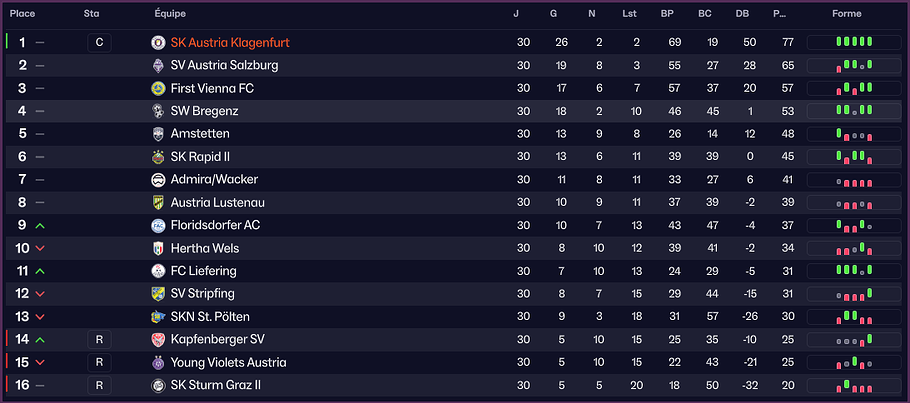Click the Austria Lustenau club crest

tap(158, 203)
